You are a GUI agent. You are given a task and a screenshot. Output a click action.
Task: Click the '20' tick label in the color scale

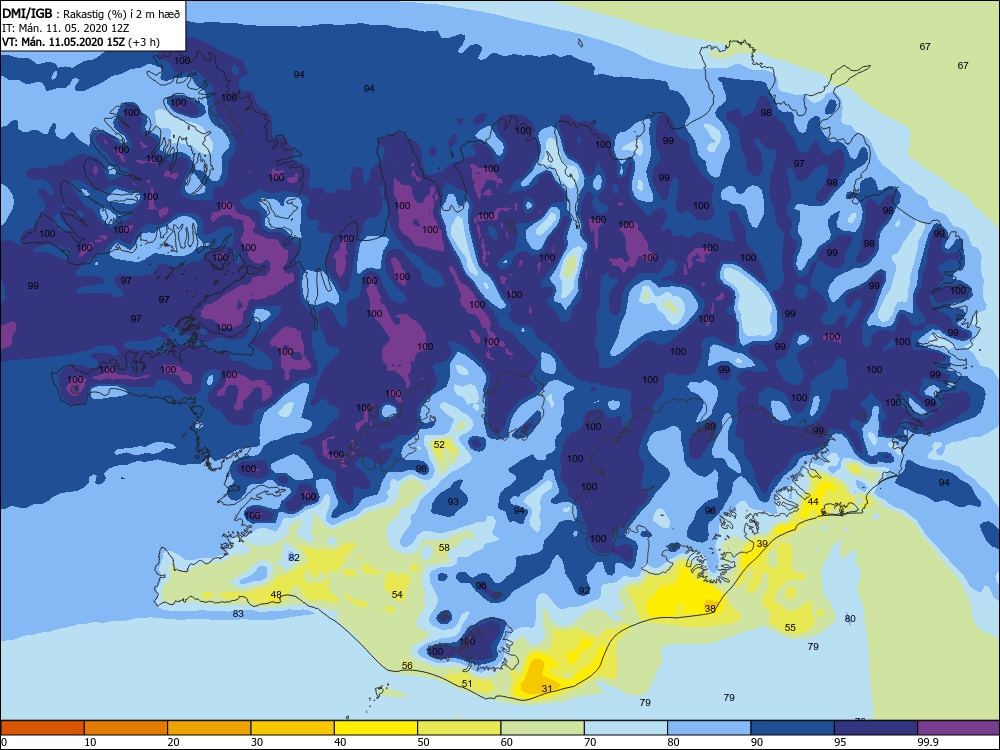(x=173, y=742)
